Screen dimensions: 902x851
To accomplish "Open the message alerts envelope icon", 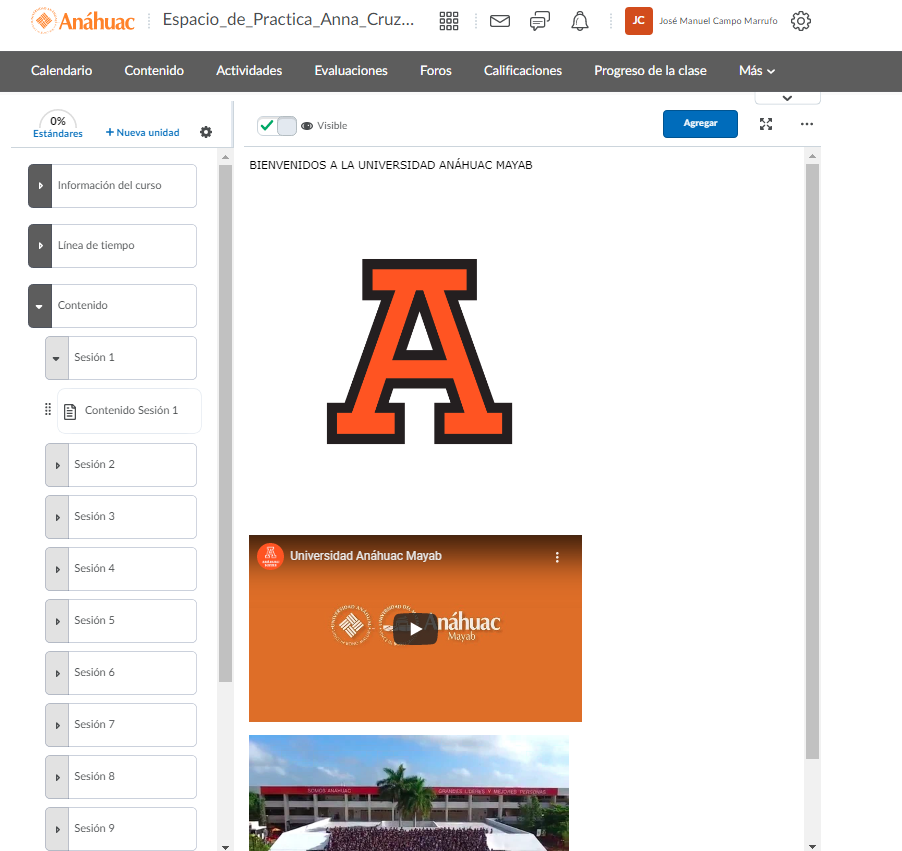I will click(500, 21).
